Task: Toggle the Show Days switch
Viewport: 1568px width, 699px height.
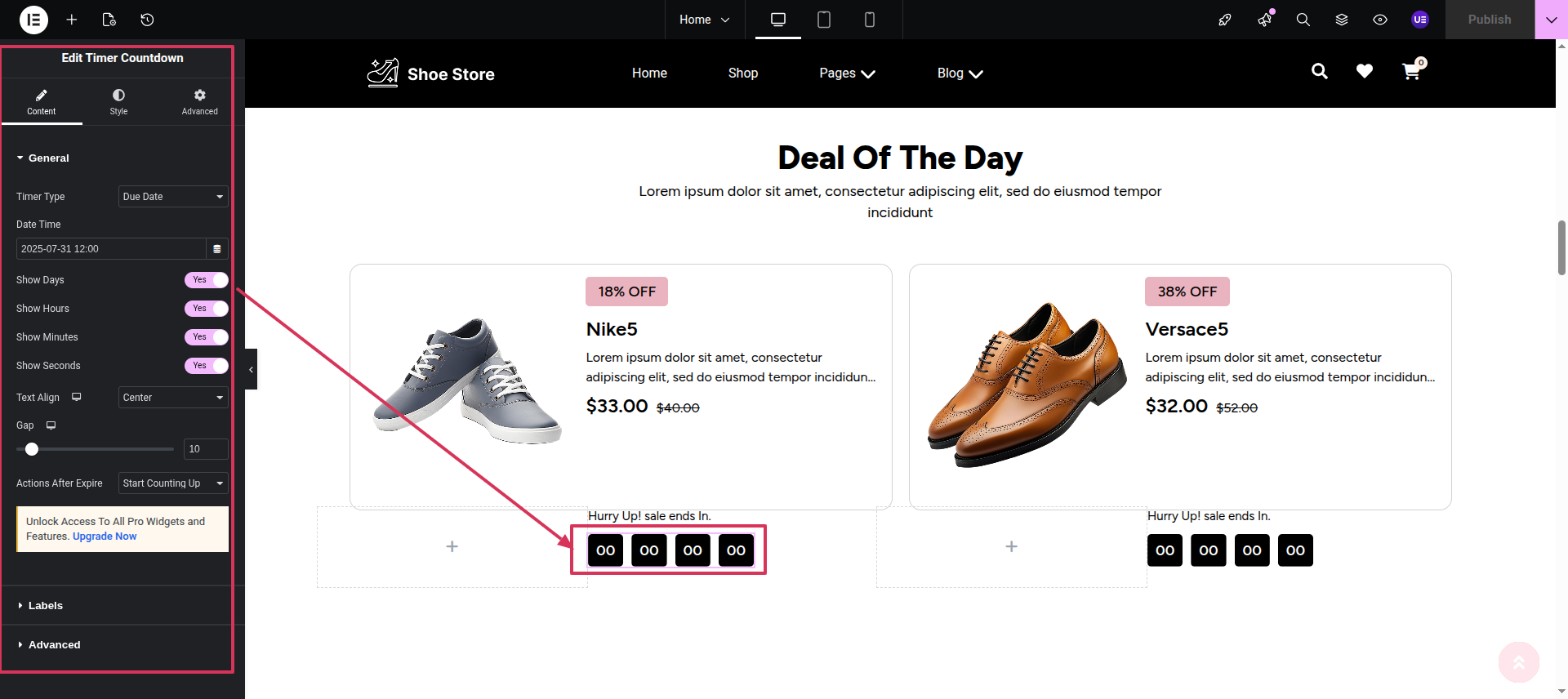Action: pos(206,280)
